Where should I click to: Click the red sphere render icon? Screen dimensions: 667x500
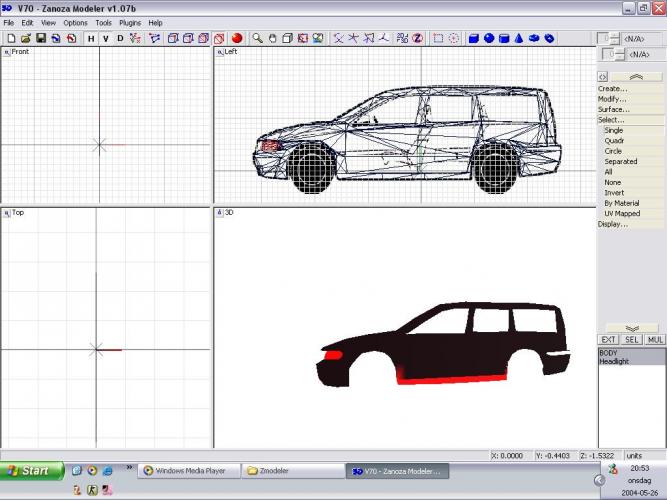tap(238, 38)
